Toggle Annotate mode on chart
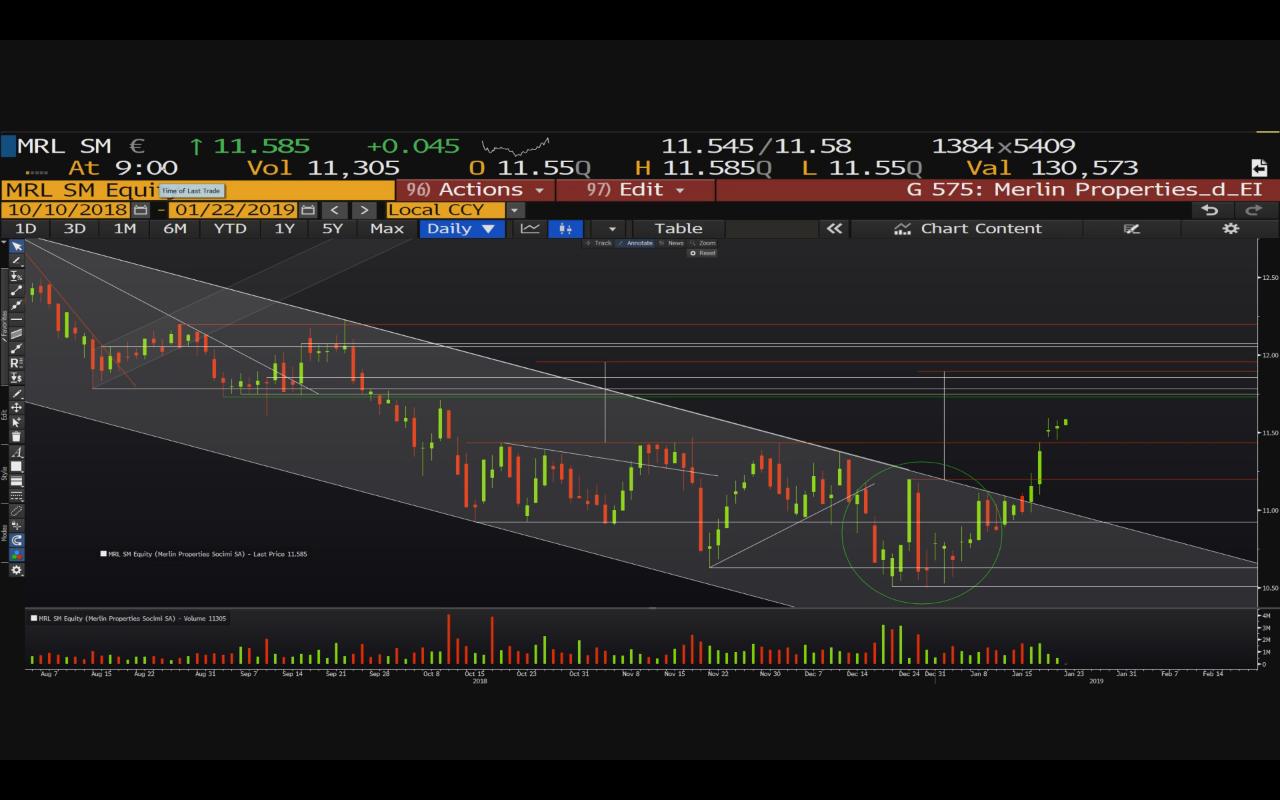Viewport: 1280px width, 800px height. tap(635, 243)
